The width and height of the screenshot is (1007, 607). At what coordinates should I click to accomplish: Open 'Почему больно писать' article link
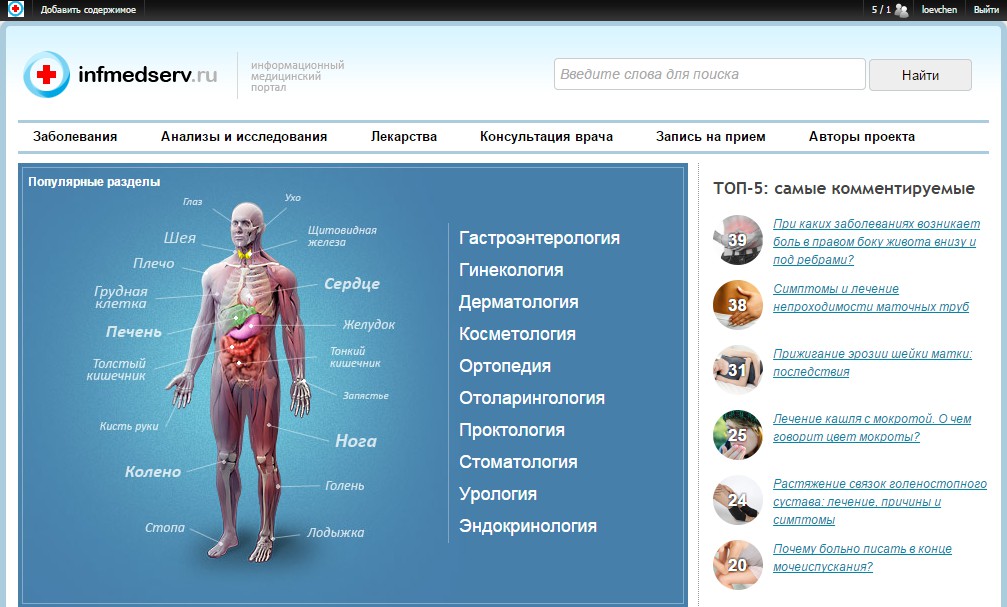pyautogui.click(x=863, y=558)
